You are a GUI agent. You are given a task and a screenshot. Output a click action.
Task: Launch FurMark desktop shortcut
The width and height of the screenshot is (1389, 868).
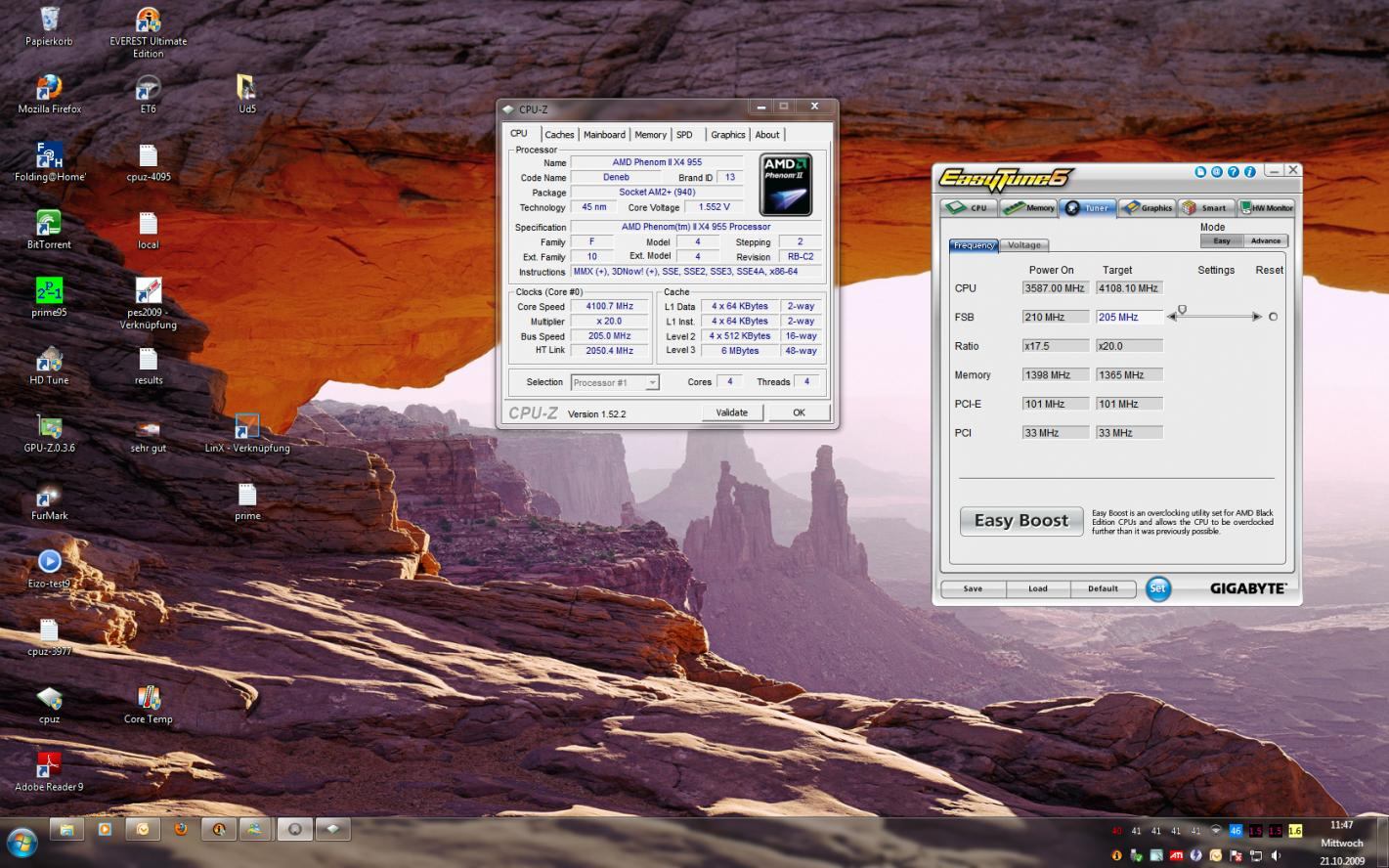tap(50, 499)
